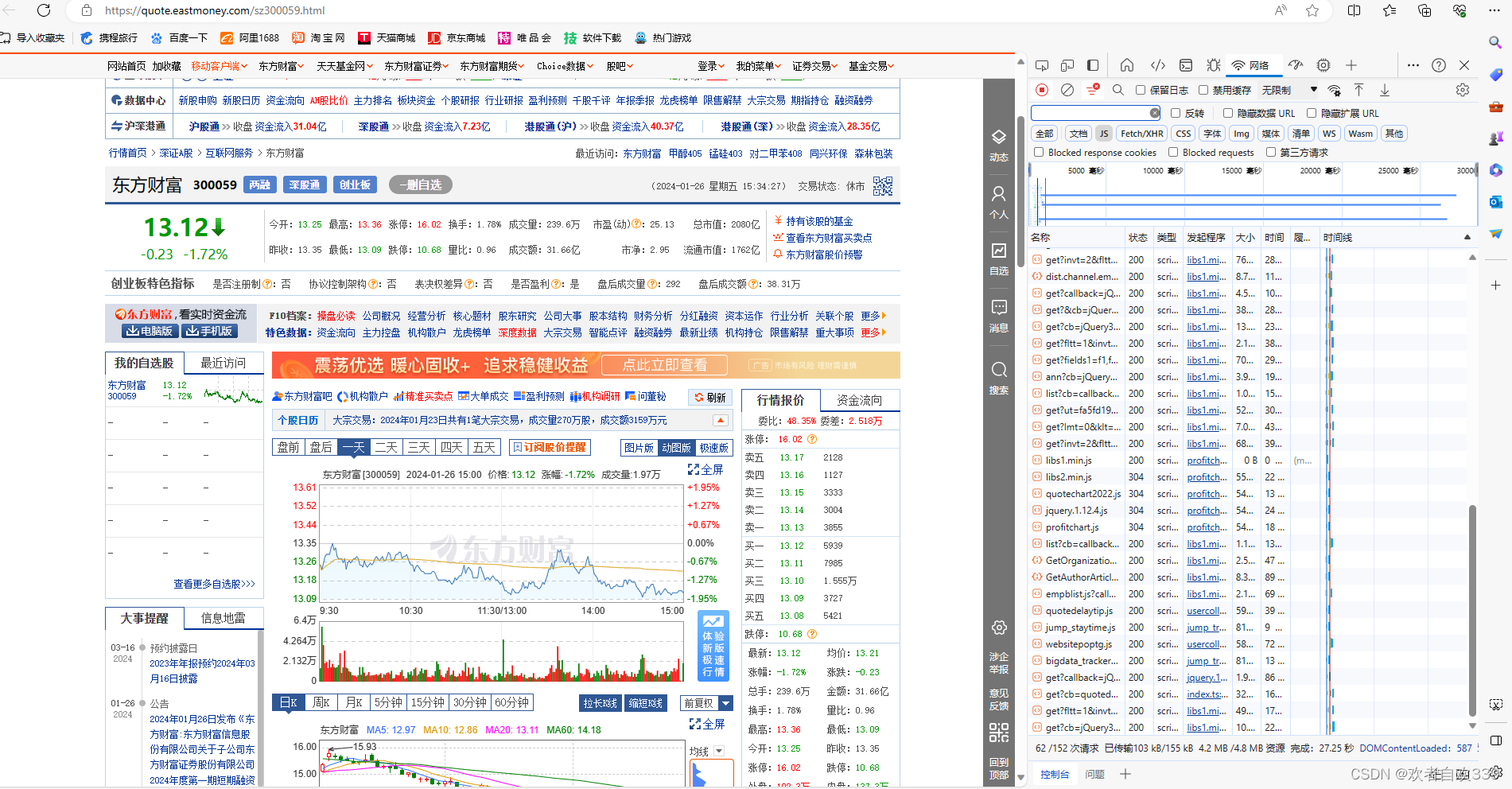Image resolution: width=1512 pixels, height=789 pixels.
Task: Open network conditions icon
Action: [x=1335, y=90]
